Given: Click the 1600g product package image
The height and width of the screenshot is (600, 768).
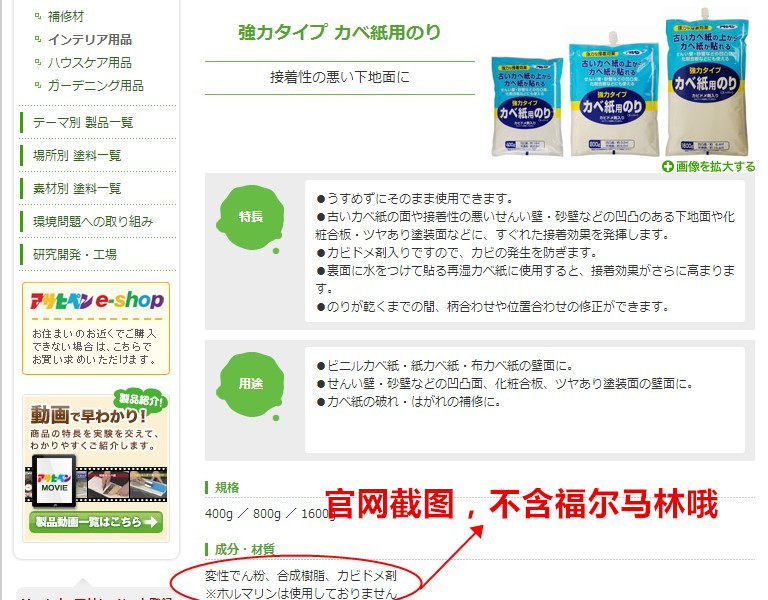Looking at the screenshot, I should [707, 82].
